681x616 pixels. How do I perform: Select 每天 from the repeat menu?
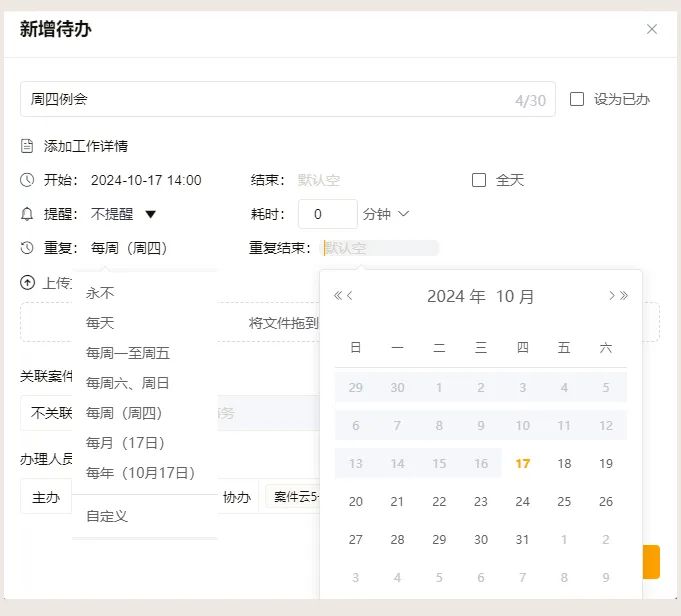(100, 323)
